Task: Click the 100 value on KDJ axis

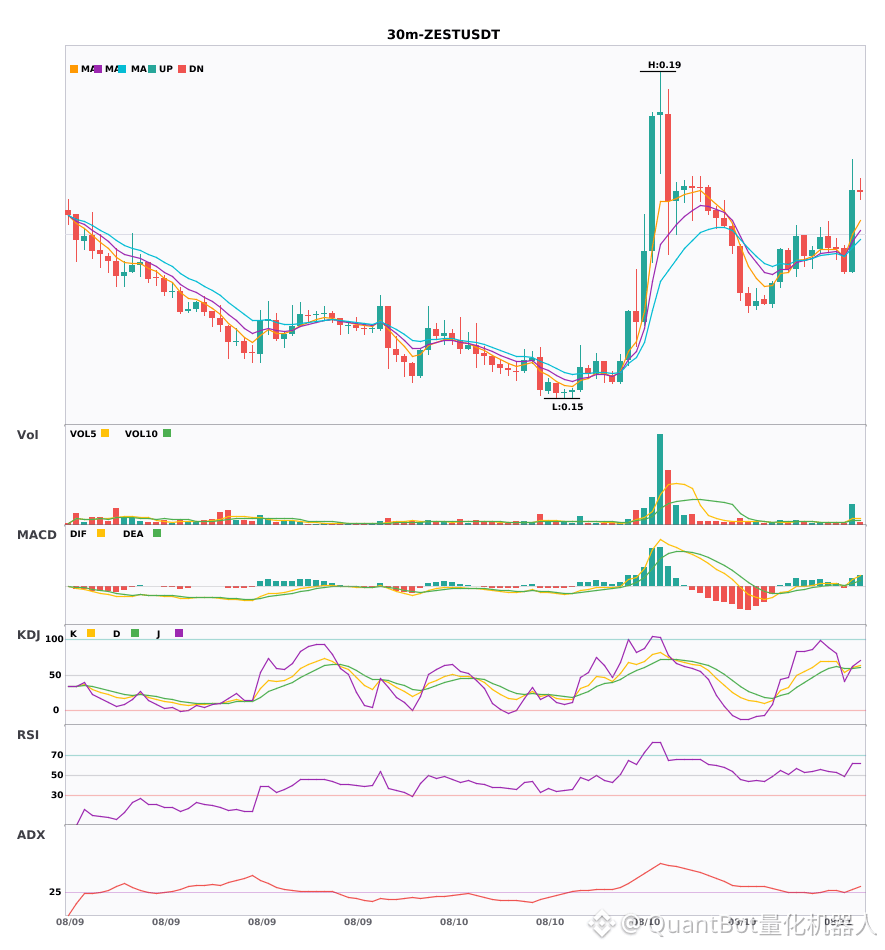Action: [x=54, y=639]
